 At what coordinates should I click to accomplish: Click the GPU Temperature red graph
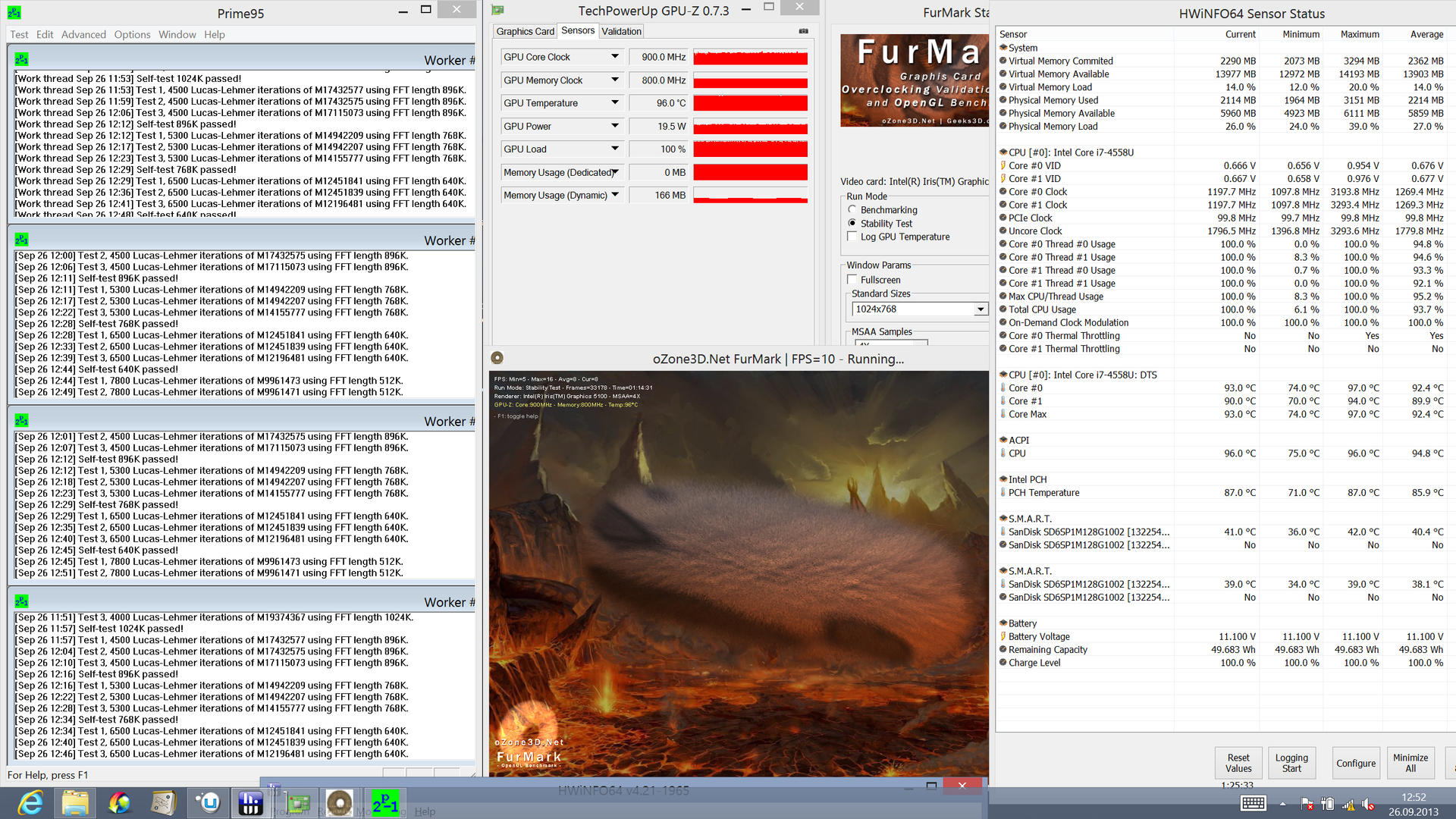(x=750, y=102)
